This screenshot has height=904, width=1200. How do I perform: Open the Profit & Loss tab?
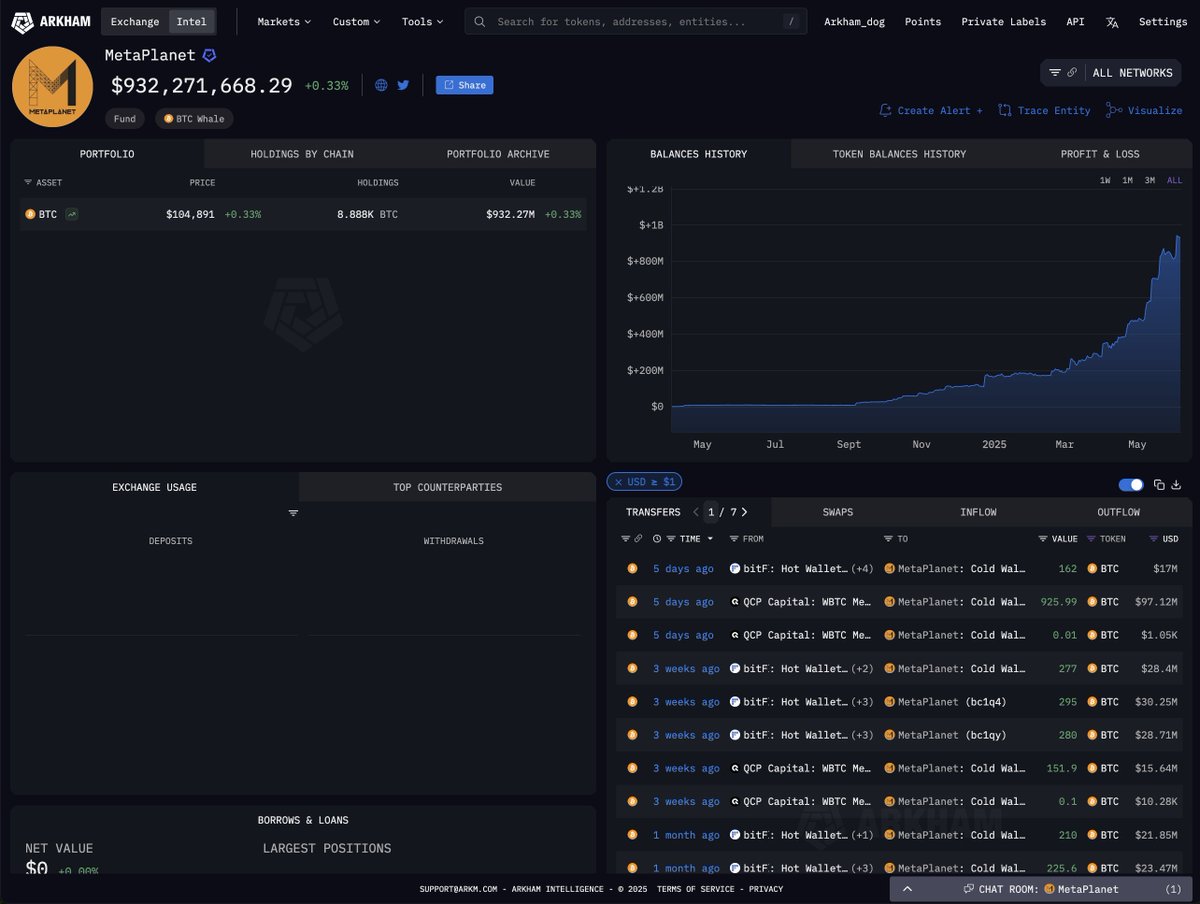(x=1100, y=154)
